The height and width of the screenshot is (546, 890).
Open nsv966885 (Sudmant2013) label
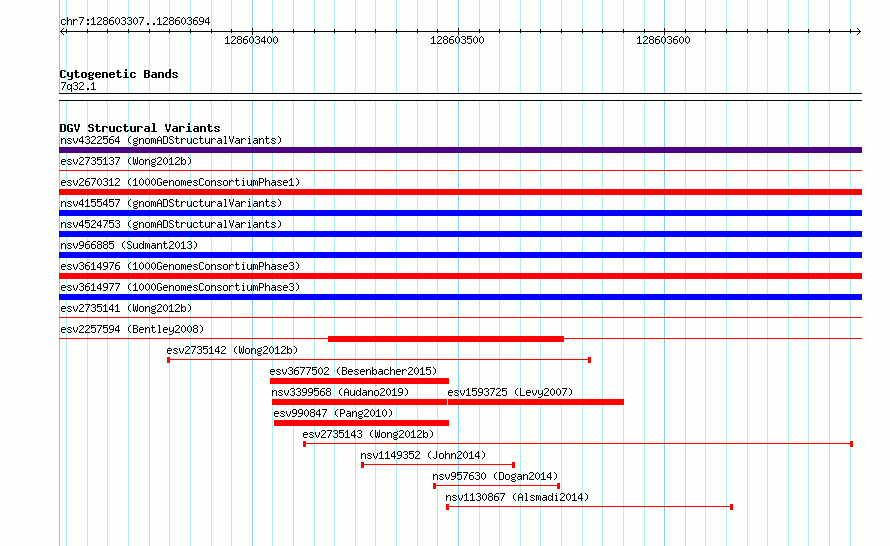[129, 245]
